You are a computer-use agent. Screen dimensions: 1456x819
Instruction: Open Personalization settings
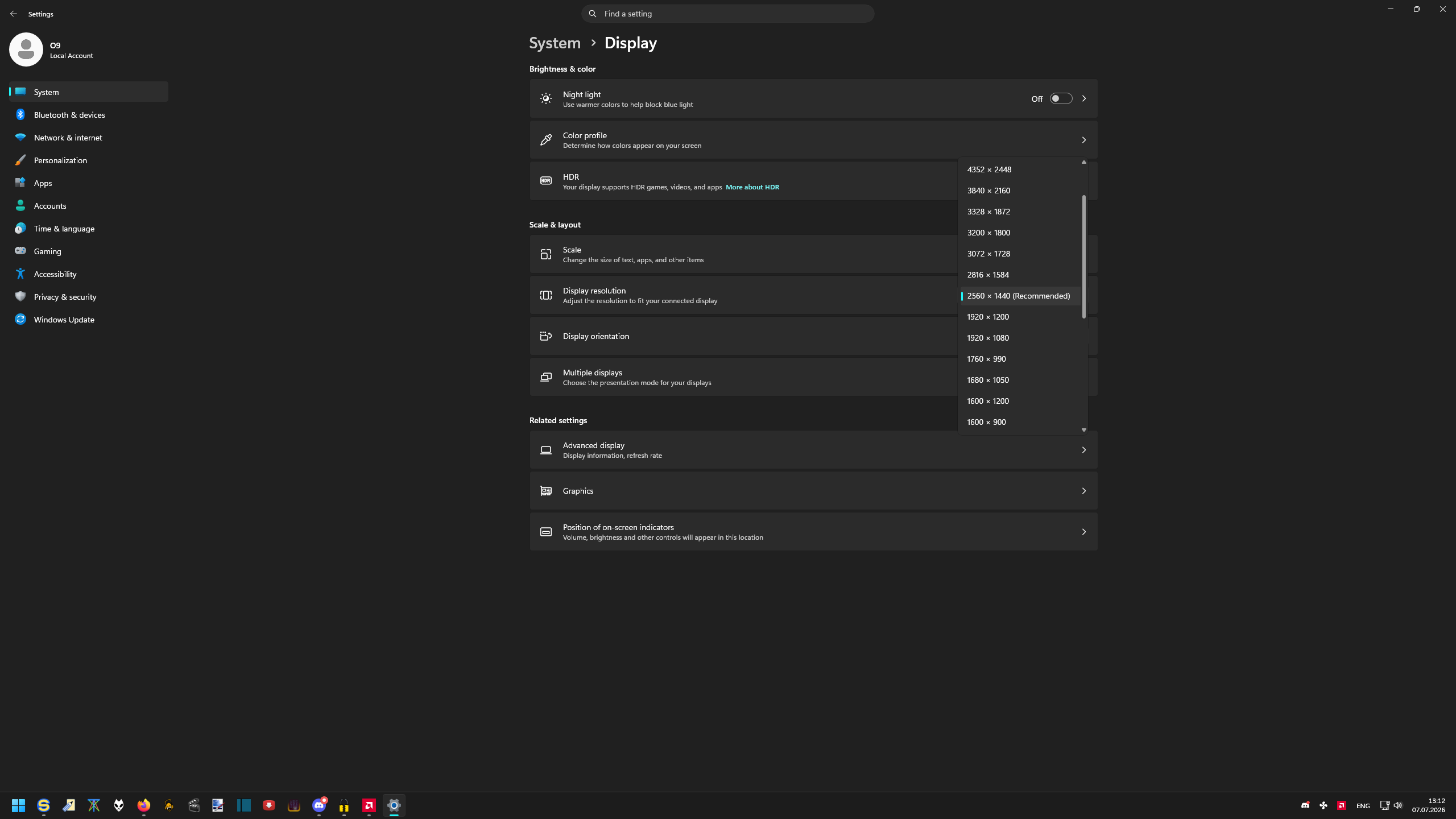point(89,160)
